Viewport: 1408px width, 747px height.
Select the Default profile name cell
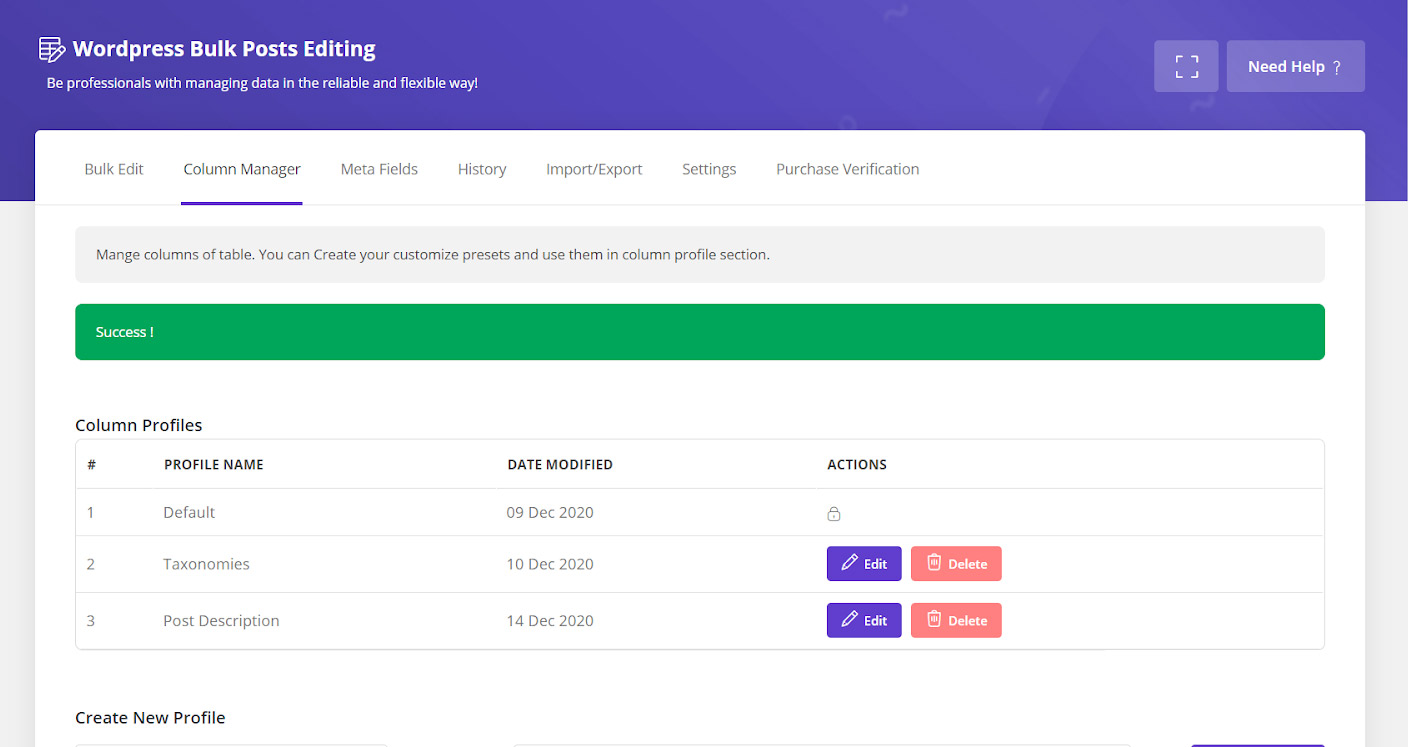pos(189,512)
